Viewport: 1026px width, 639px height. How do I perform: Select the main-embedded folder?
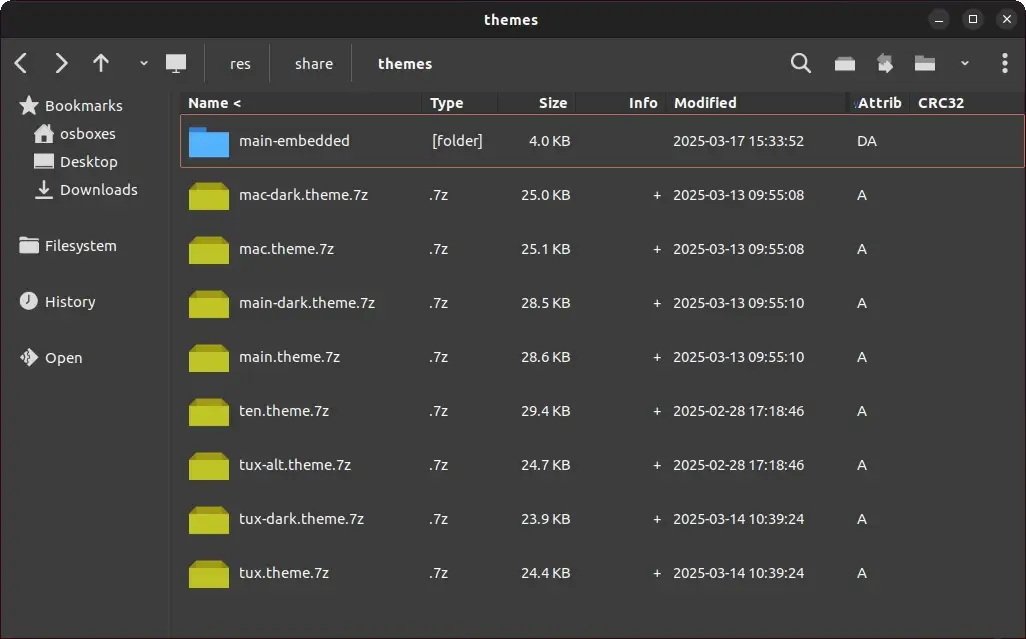click(x=294, y=141)
